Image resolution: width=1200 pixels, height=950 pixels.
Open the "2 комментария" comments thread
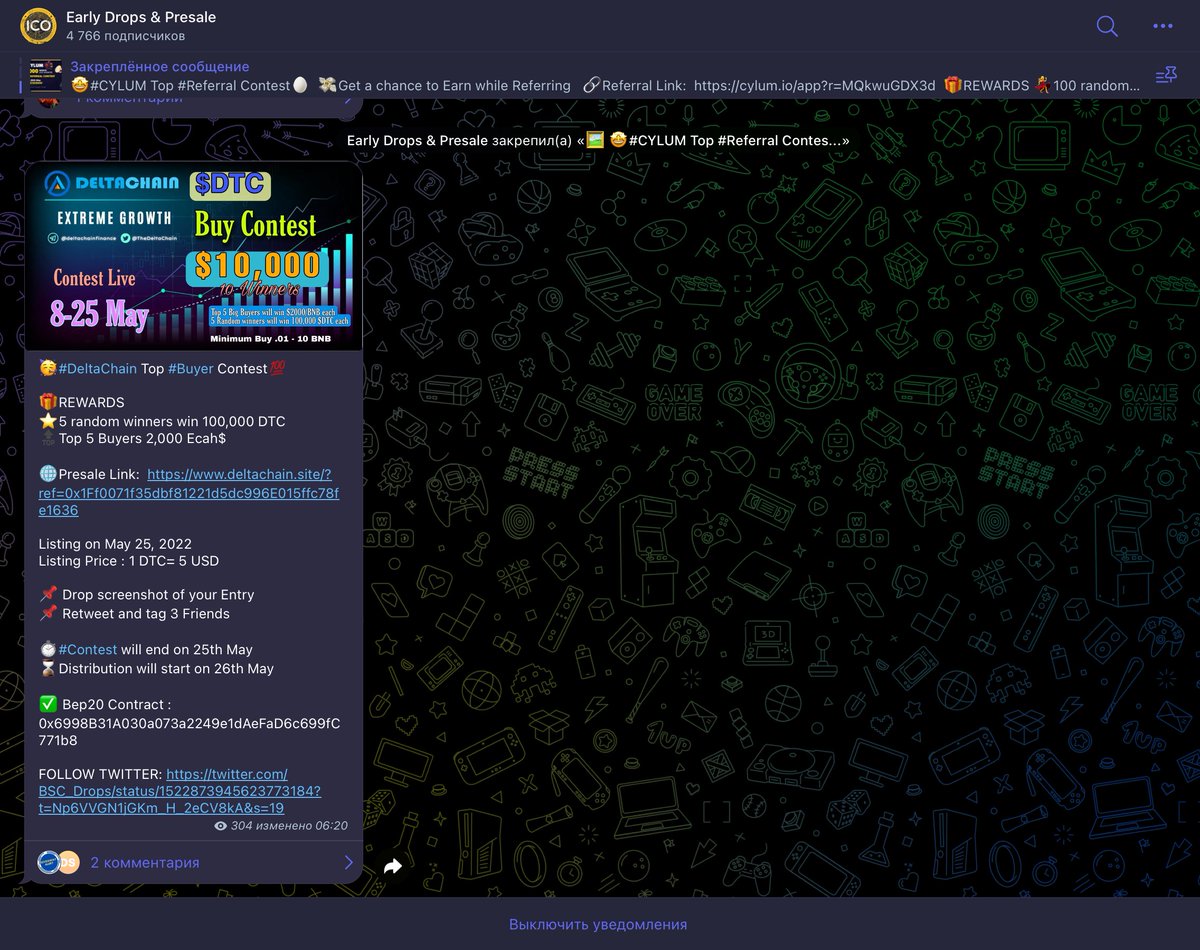coord(145,862)
